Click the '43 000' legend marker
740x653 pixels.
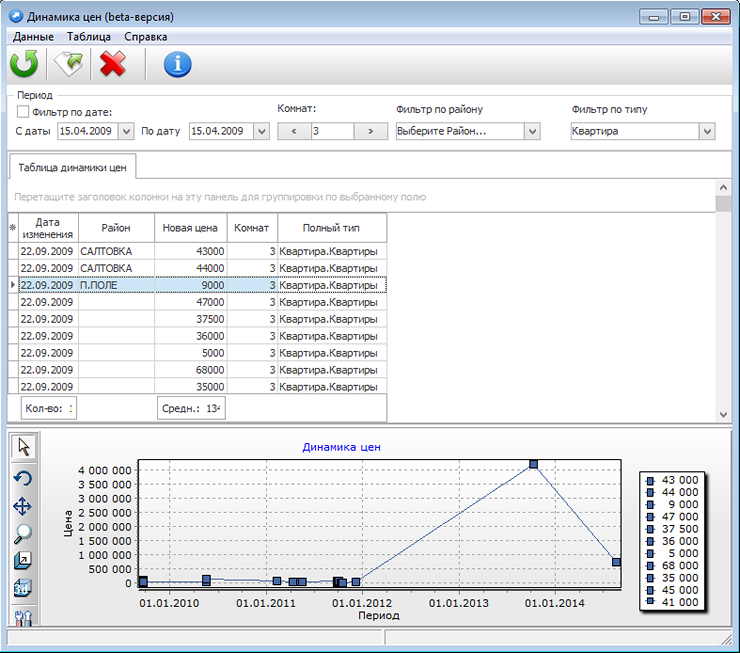(x=650, y=480)
